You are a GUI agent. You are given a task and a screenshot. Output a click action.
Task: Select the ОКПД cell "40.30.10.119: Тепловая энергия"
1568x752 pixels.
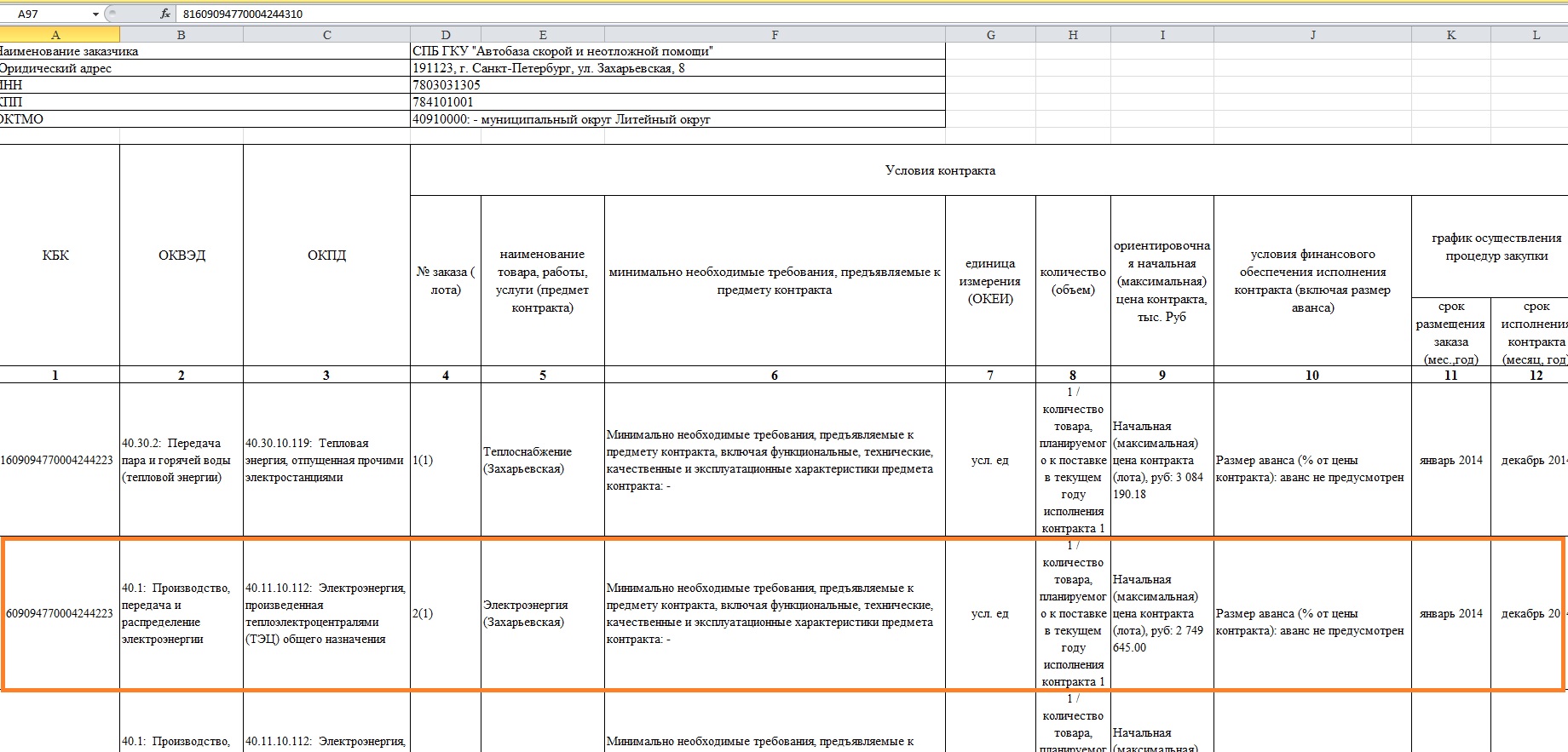point(327,460)
